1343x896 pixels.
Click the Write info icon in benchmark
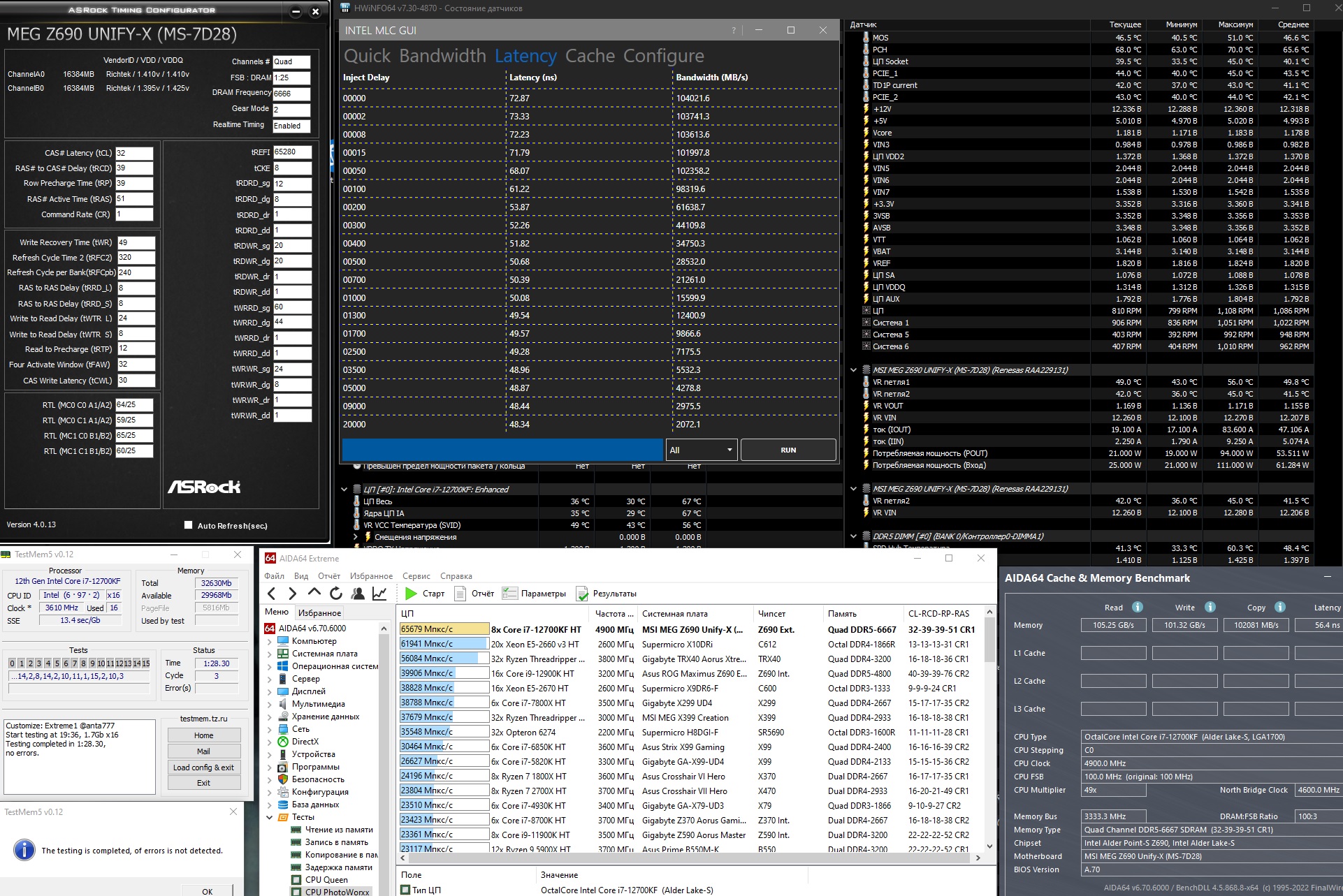[1210, 607]
